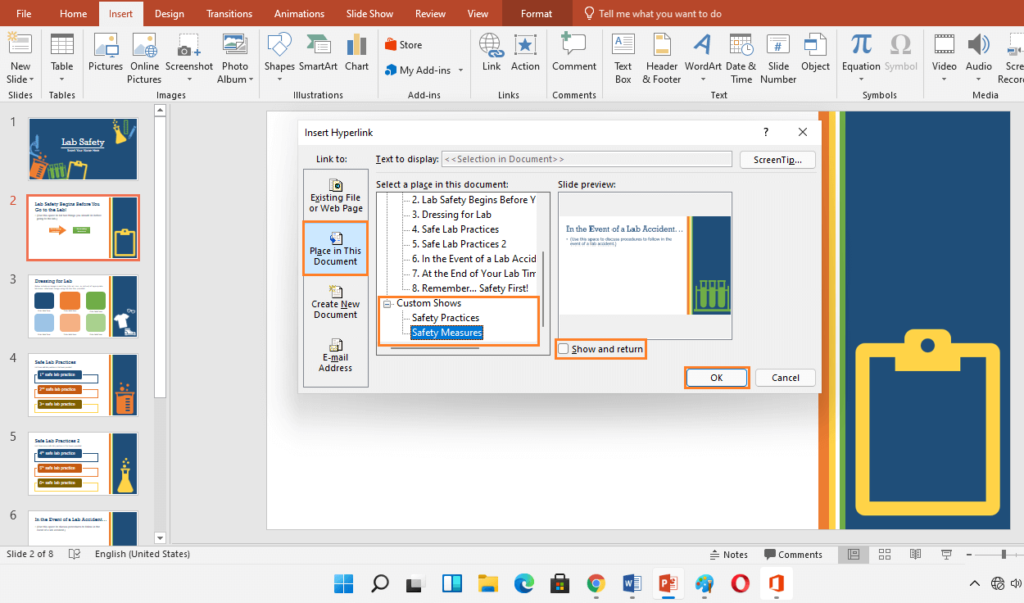Switch to the Transitions tab
1024x603 pixels.
pyautogui.click(x=229, y=13)
